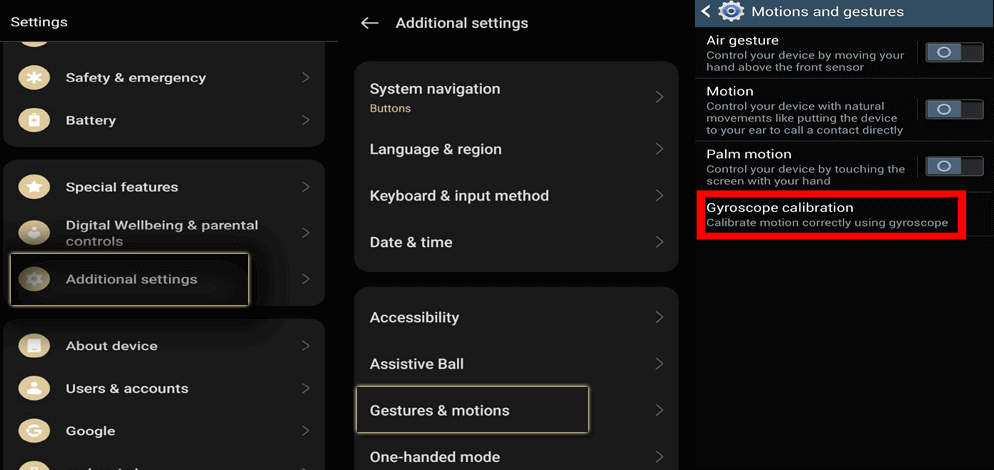Open Gyroscope calibration option

pyautogui.click(x=829, y=214)
